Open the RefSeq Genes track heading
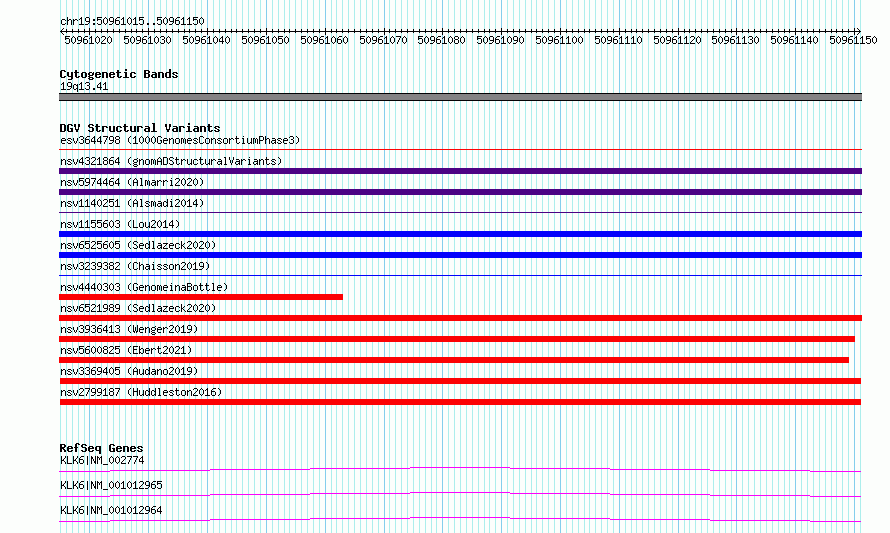This screenshot has height=533, width=890. pyautogui.click(x=101, y=448)
